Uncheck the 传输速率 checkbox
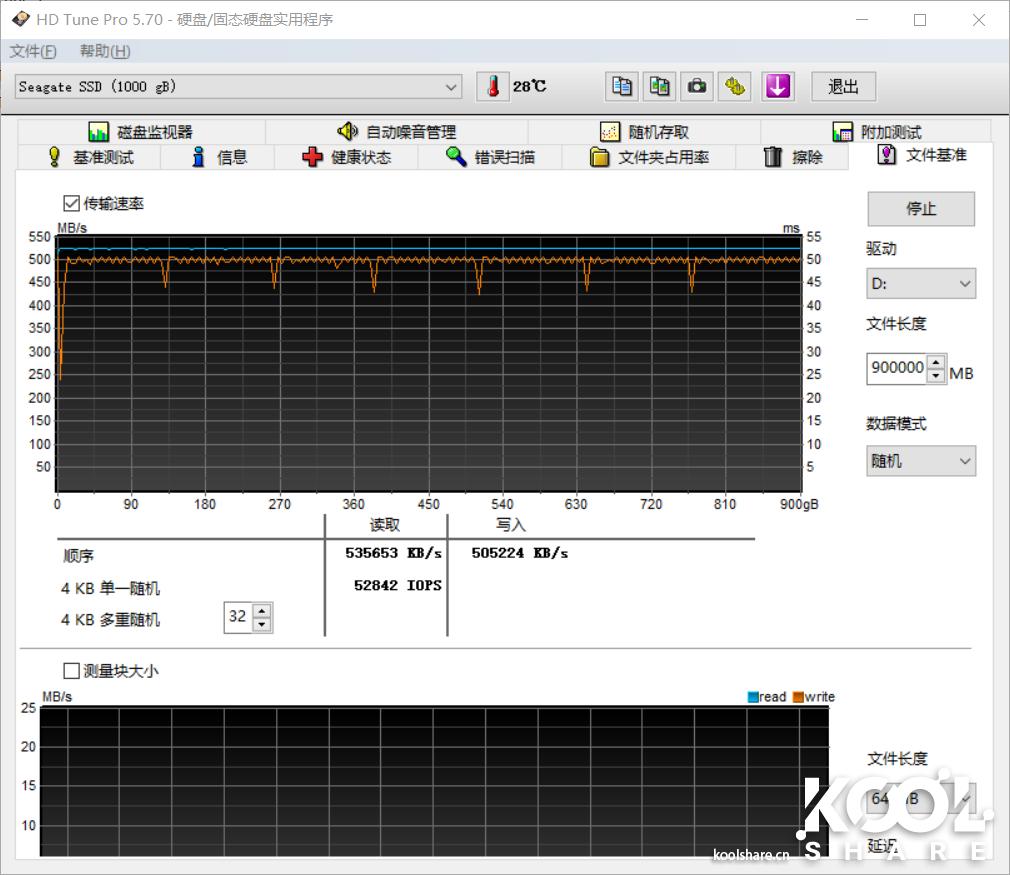 coord(70,203)
